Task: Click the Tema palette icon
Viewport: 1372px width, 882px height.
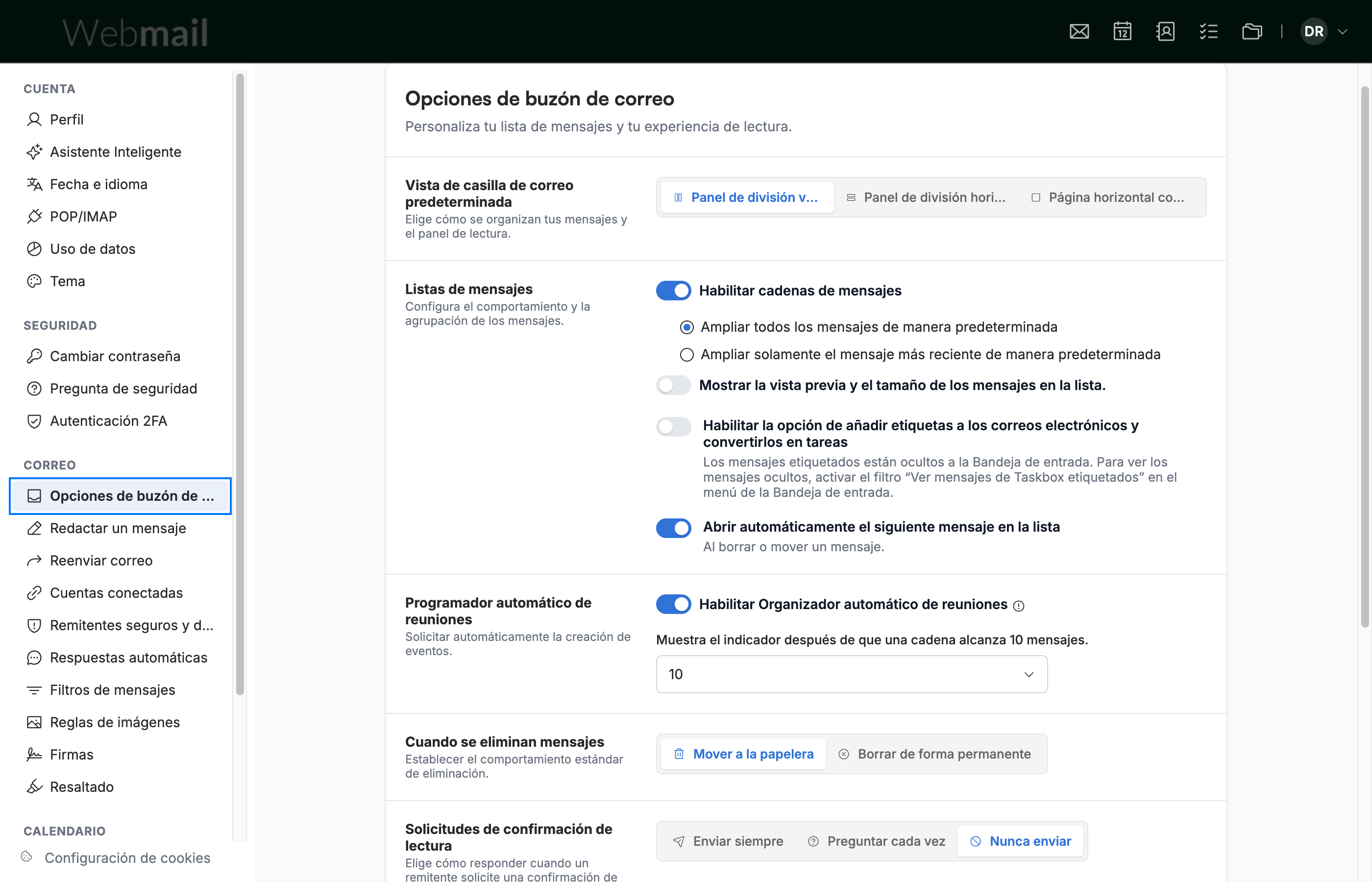Action: 34,281
